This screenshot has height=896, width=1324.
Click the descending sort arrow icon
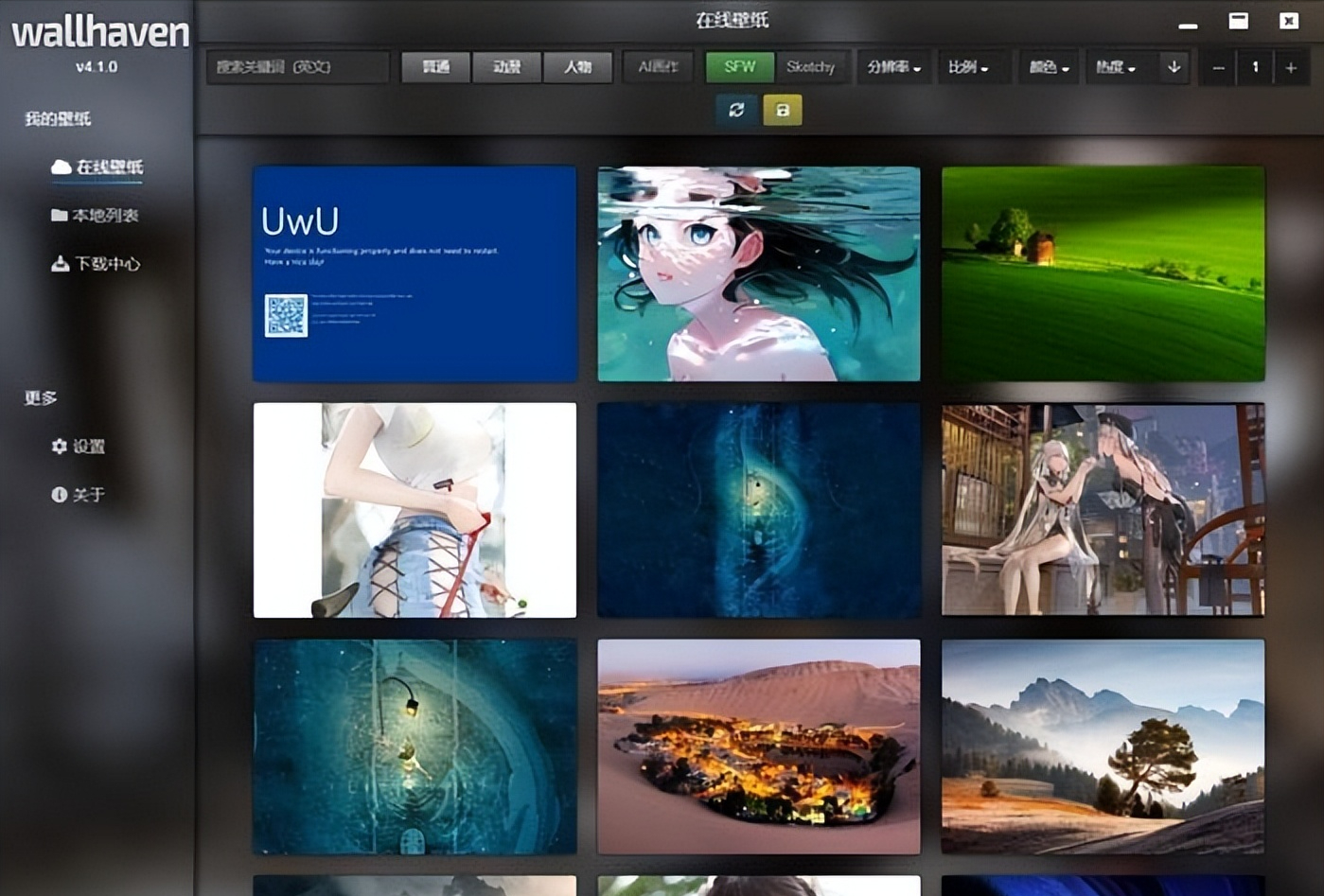[1174, 67]
